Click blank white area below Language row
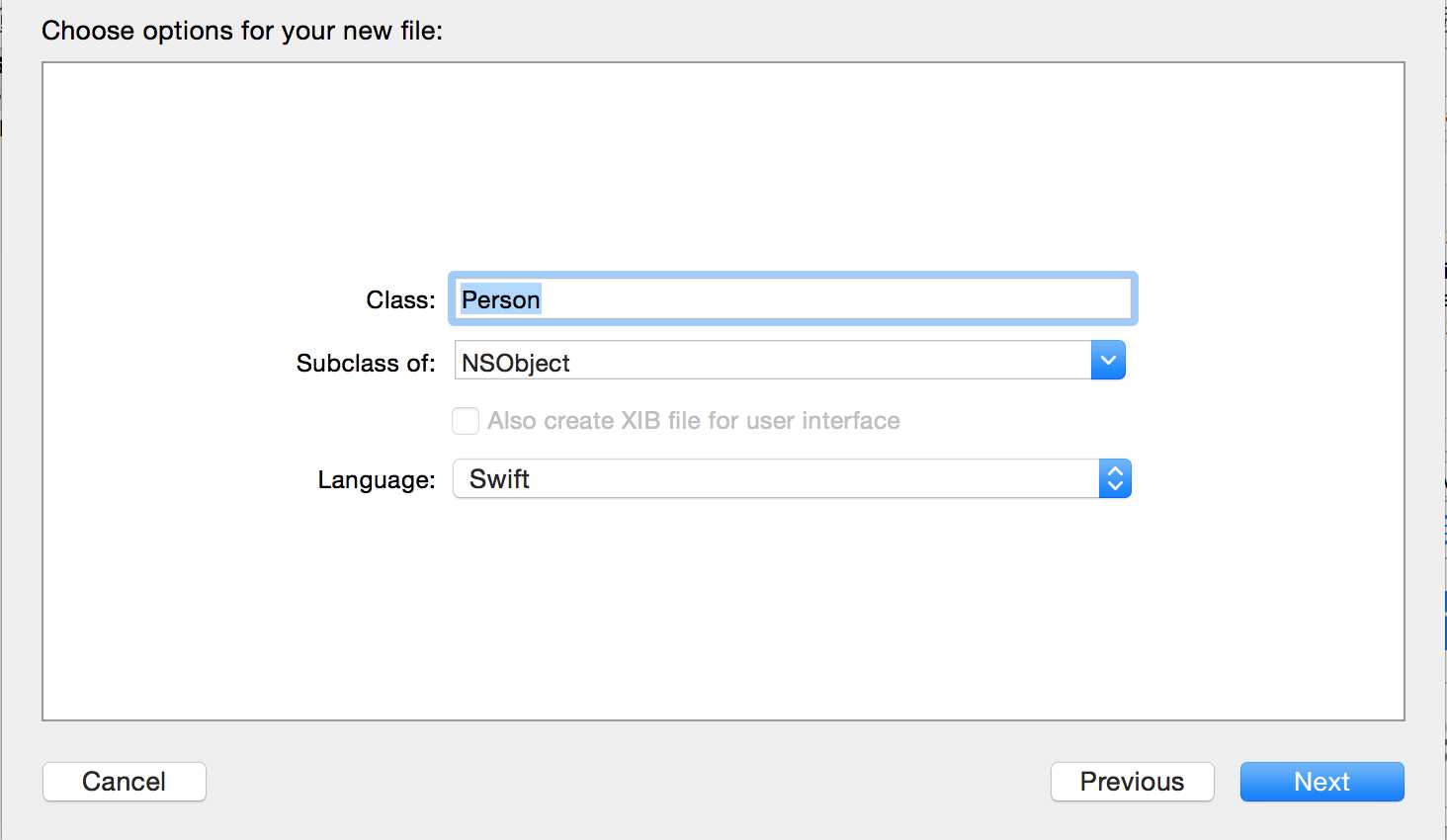This screenshot has height=840, width=1447. tap(722, 613)
